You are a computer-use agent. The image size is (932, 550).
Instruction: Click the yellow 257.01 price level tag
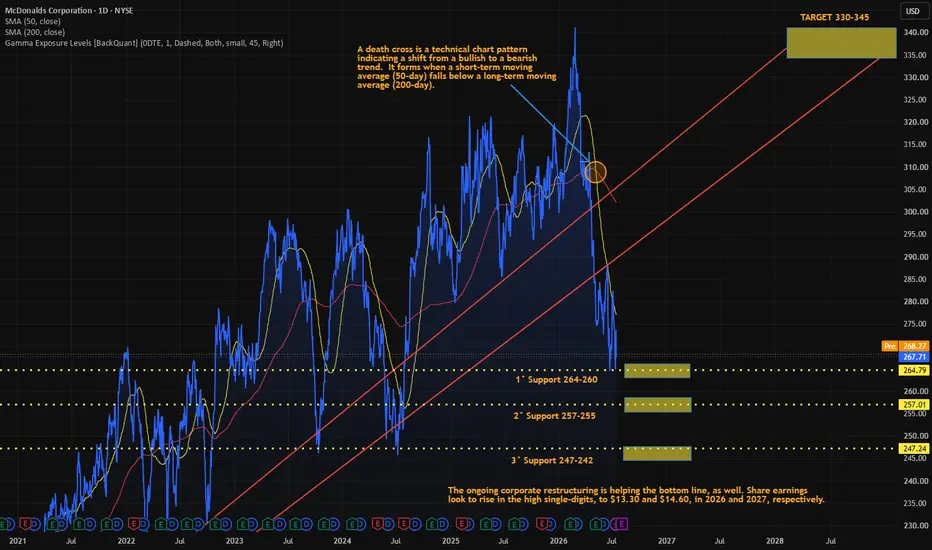914,404
